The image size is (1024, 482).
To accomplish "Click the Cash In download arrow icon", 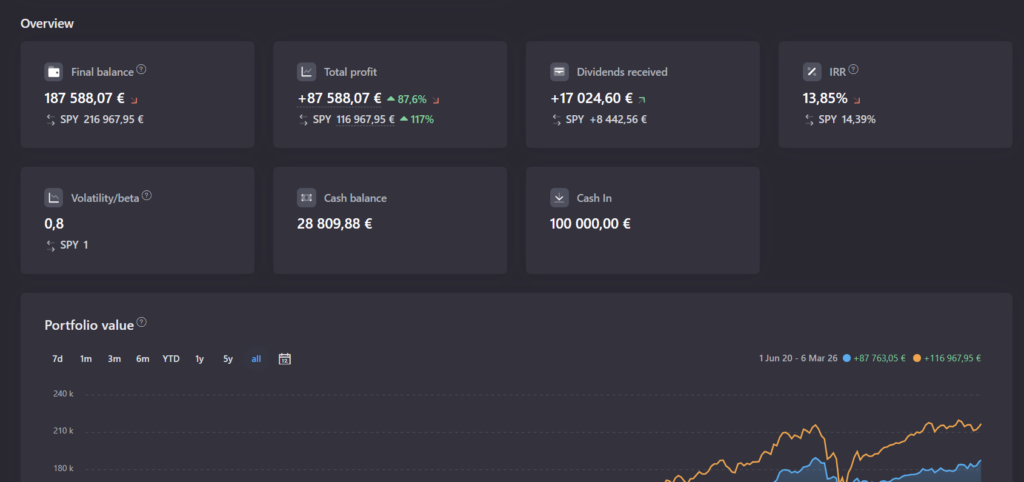I will pyautogui.click(x=560, y=198).
